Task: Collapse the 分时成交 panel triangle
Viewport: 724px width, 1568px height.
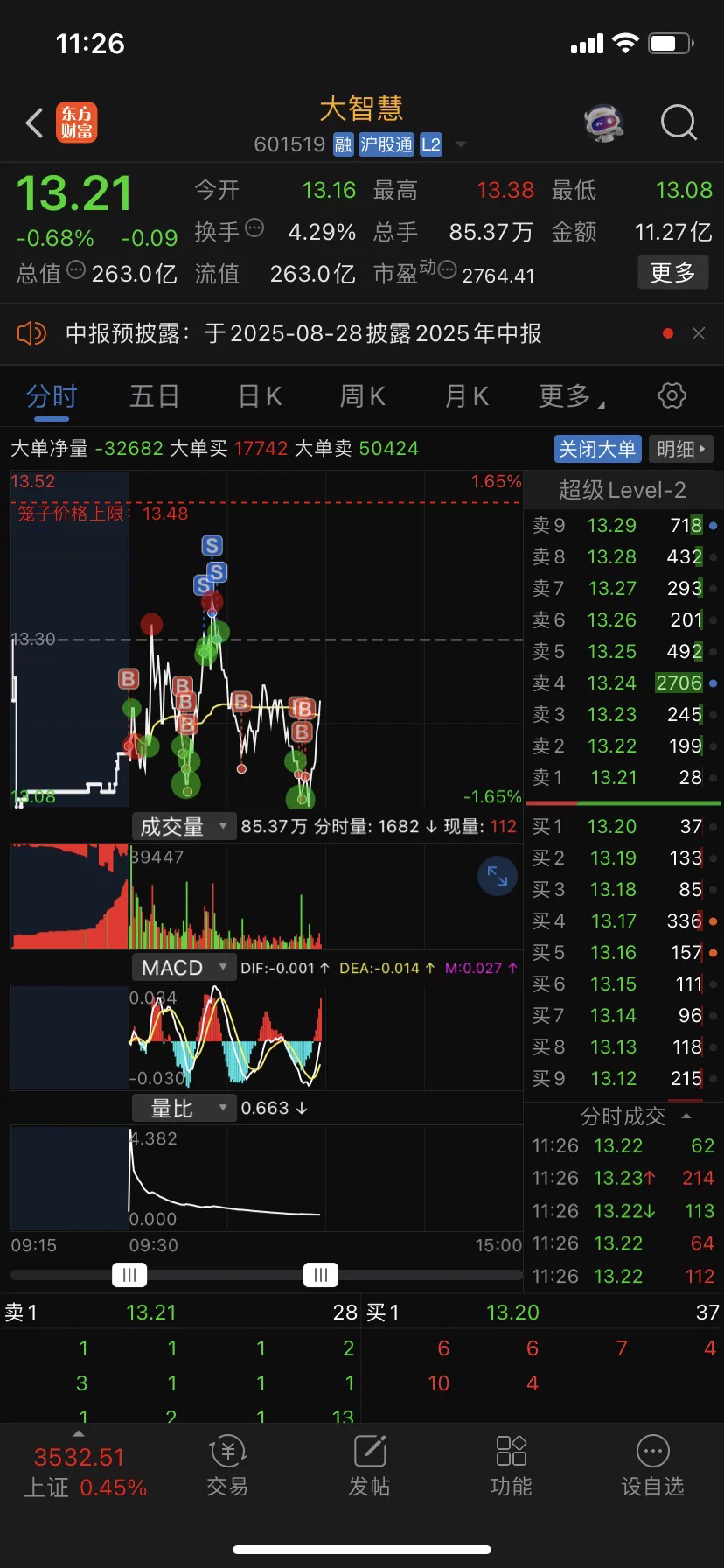Action: (x=686, y=1116)
